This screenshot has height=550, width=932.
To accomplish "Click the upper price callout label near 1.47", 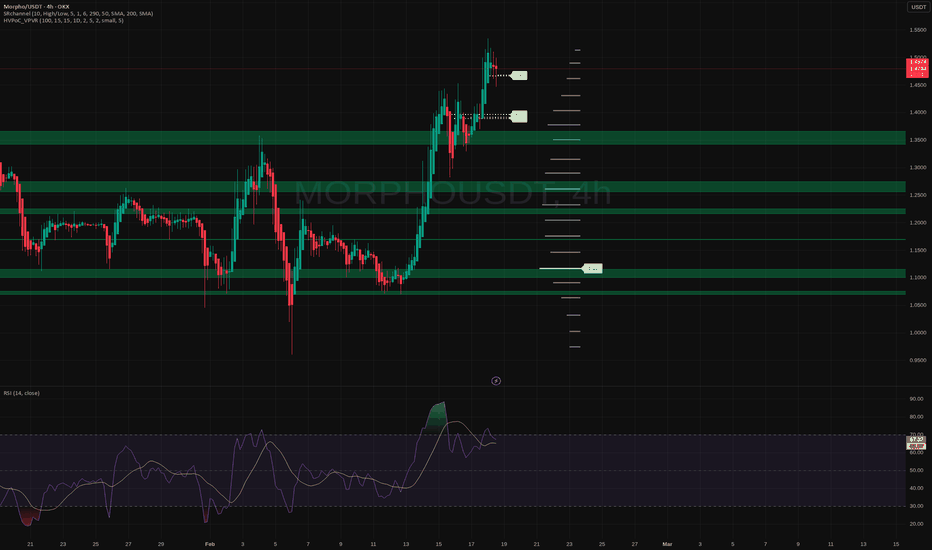I will [x=518, y=75].
